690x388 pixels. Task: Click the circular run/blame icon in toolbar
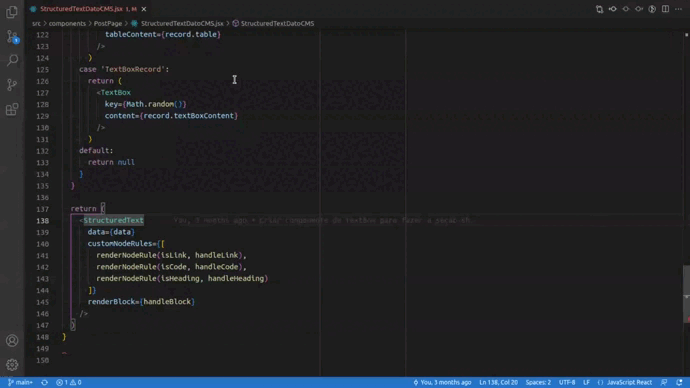pos(652,9)
